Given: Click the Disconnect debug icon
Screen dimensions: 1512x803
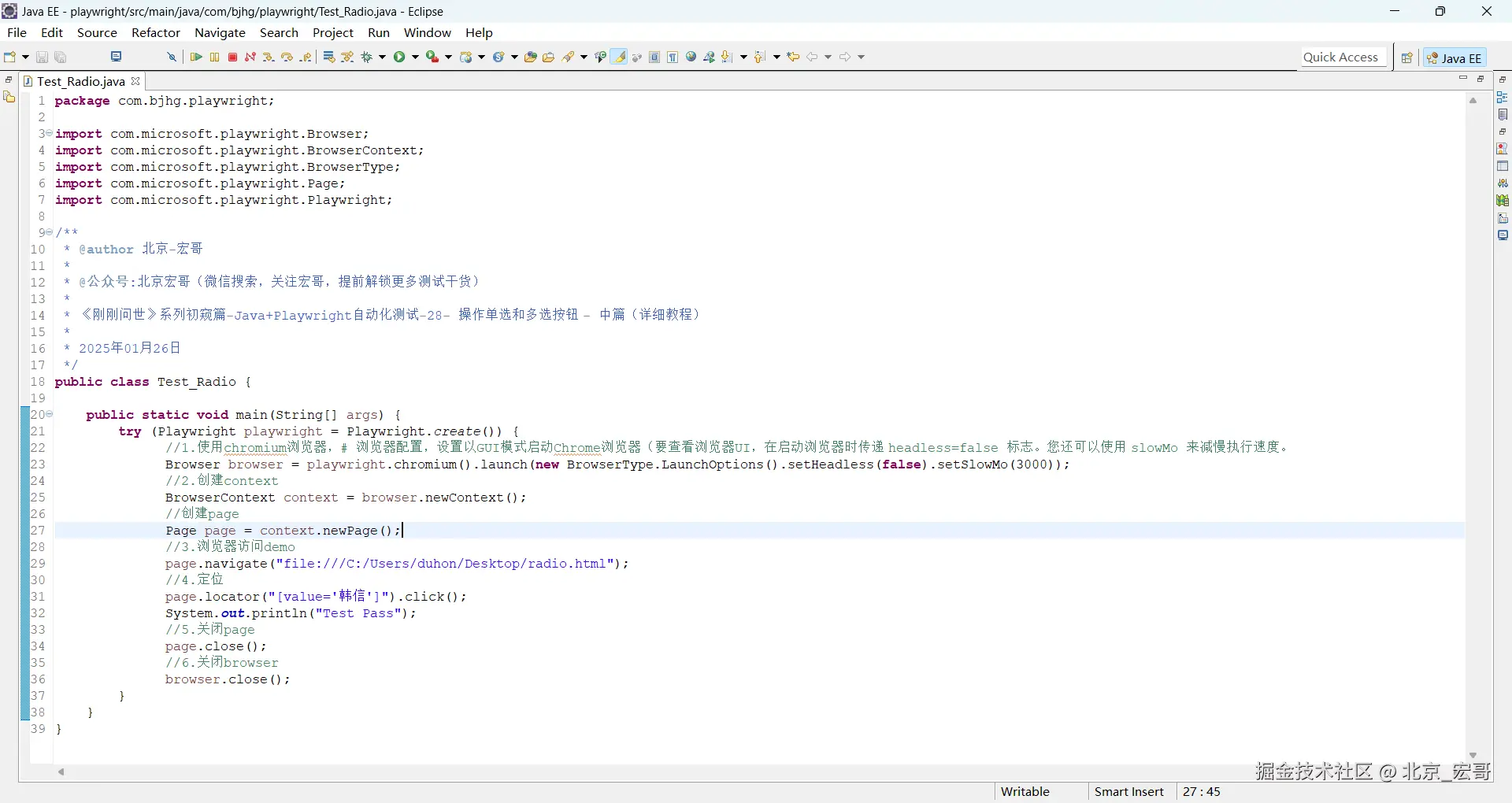Looking at the screenshot, I should coord(250,57).
